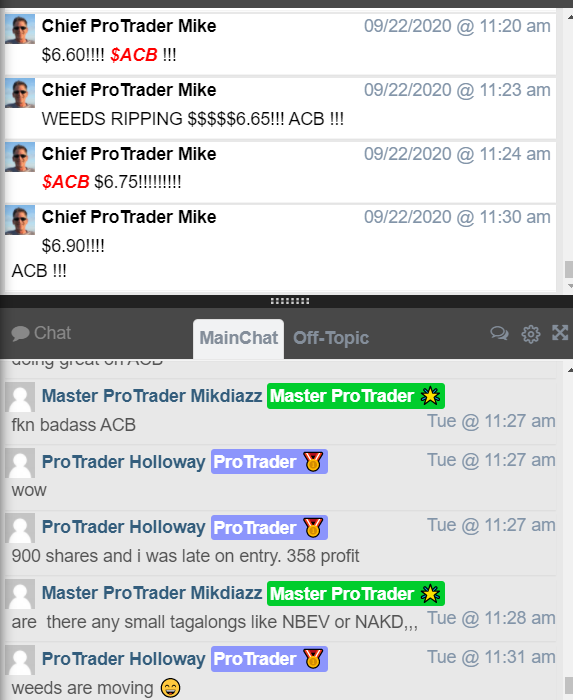Click the chat panel scroll-up arrow
Screen dimensions: 573x700
(x=569, y=370)
